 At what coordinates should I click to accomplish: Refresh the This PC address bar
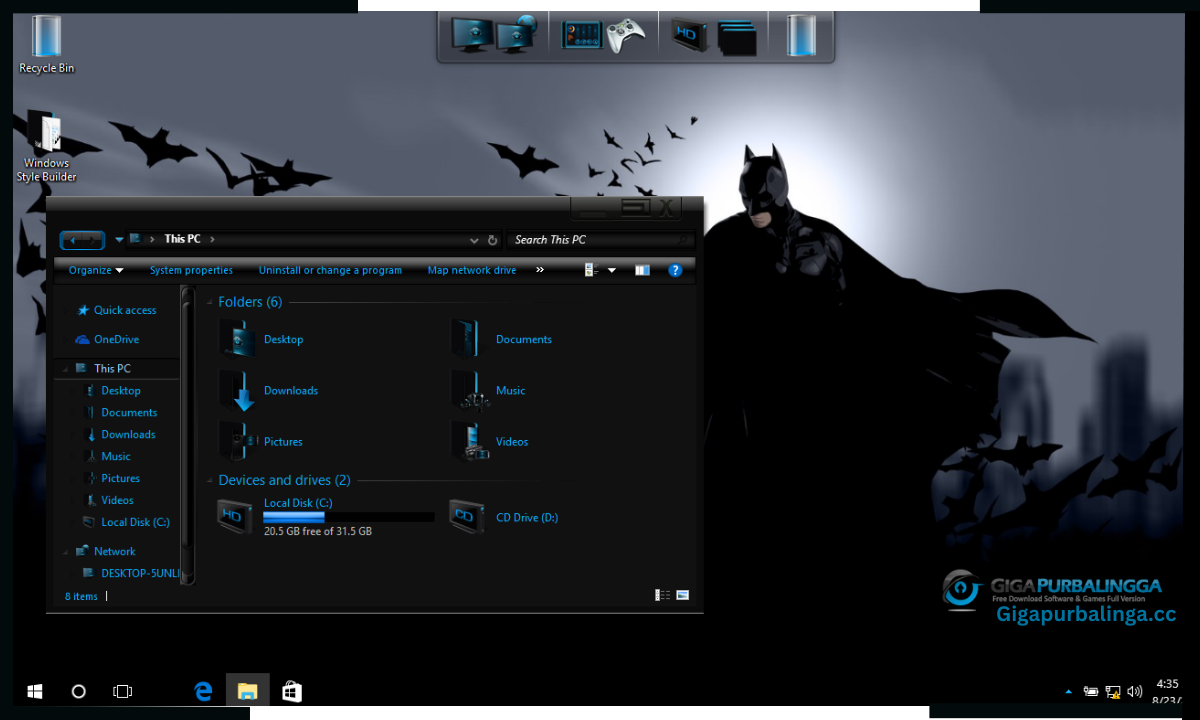coord(492,240)
